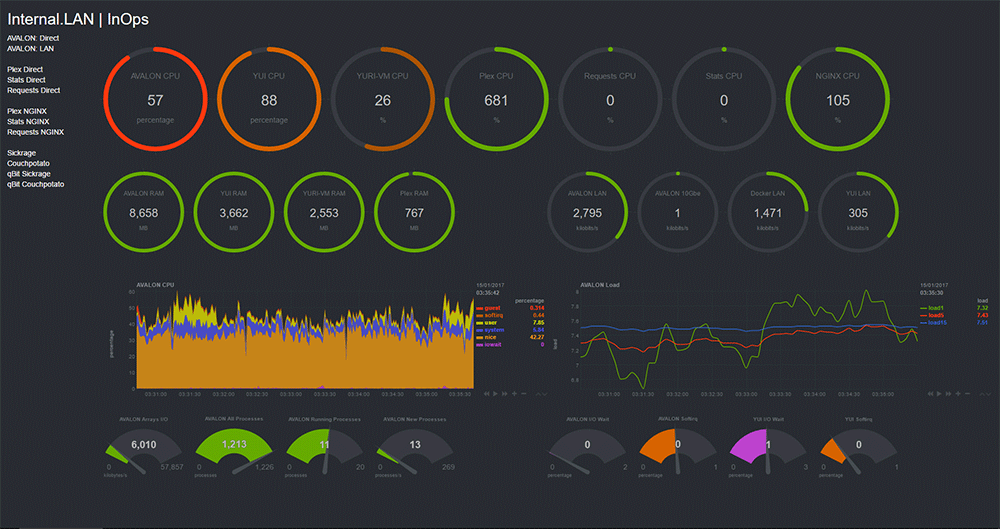Screen dimensions: 1000x529
Task: Open Requests NGINX link
Action: pos(36,132)
